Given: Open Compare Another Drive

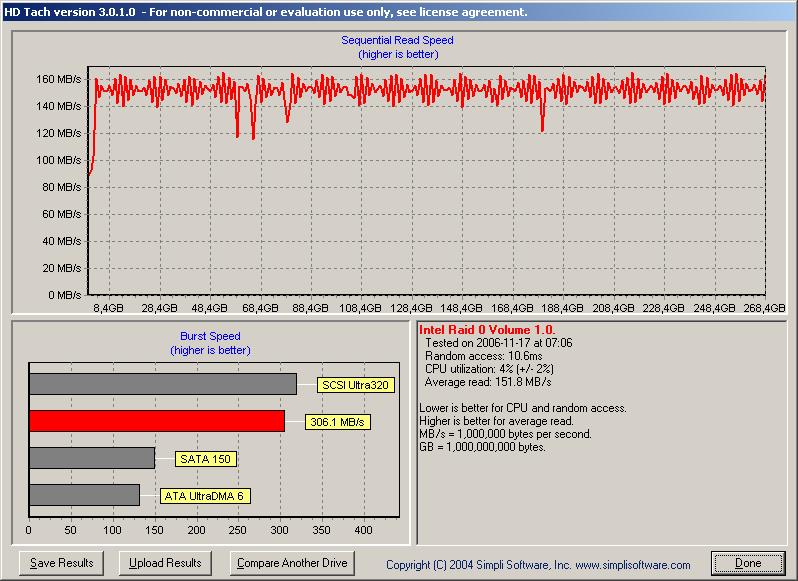Looking at the screenshot, I should click(x=292, y=563).
